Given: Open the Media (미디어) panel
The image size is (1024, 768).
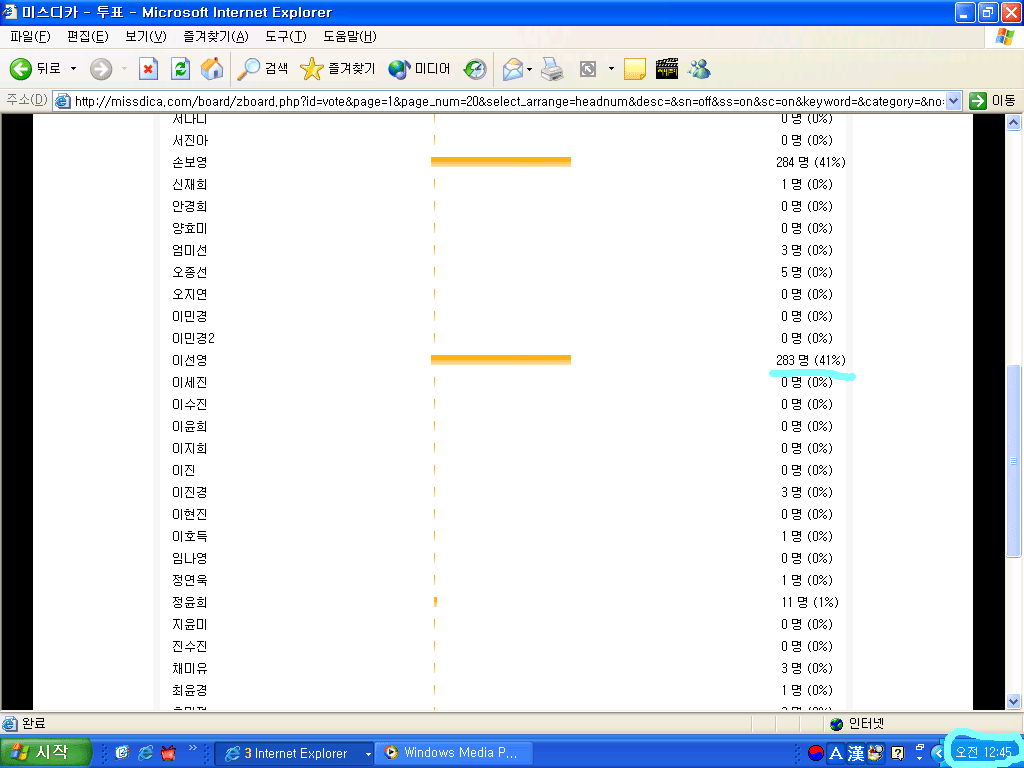Looking at the screenshot, I should click(x=419, y=69).
